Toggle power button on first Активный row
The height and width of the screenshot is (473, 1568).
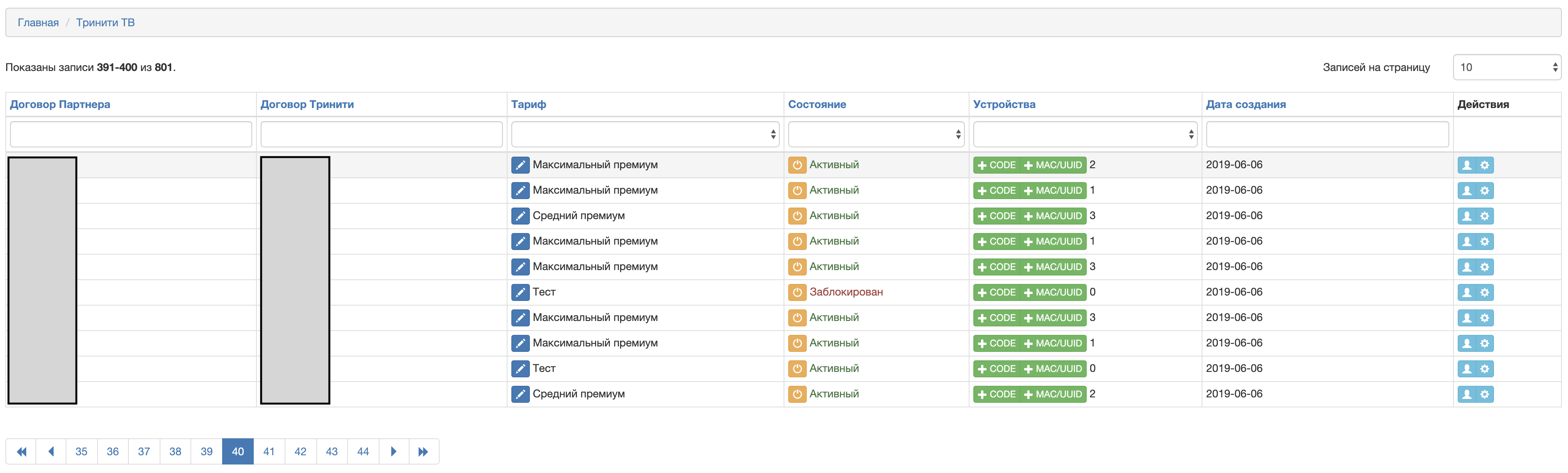797,165
